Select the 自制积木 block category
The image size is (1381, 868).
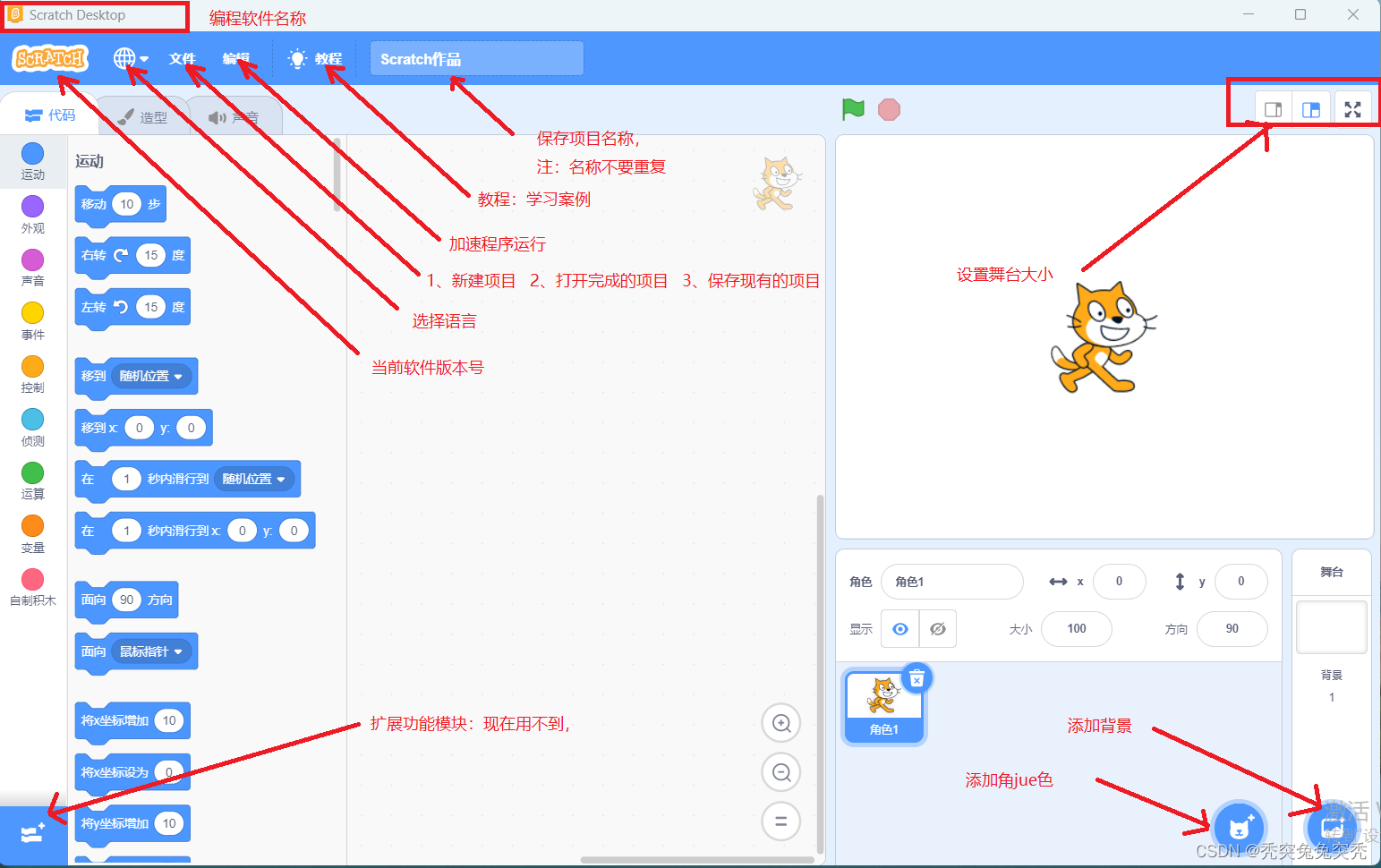(33, 587)
